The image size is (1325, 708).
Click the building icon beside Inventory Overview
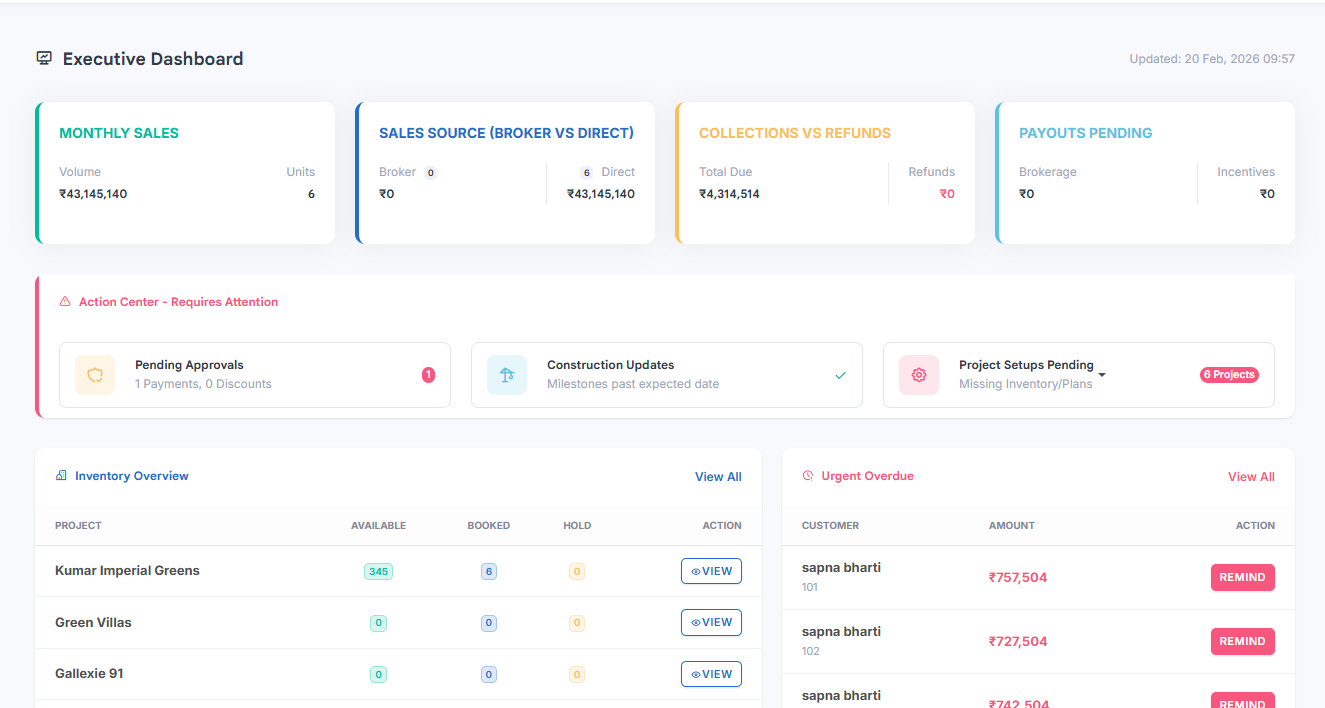60,475
